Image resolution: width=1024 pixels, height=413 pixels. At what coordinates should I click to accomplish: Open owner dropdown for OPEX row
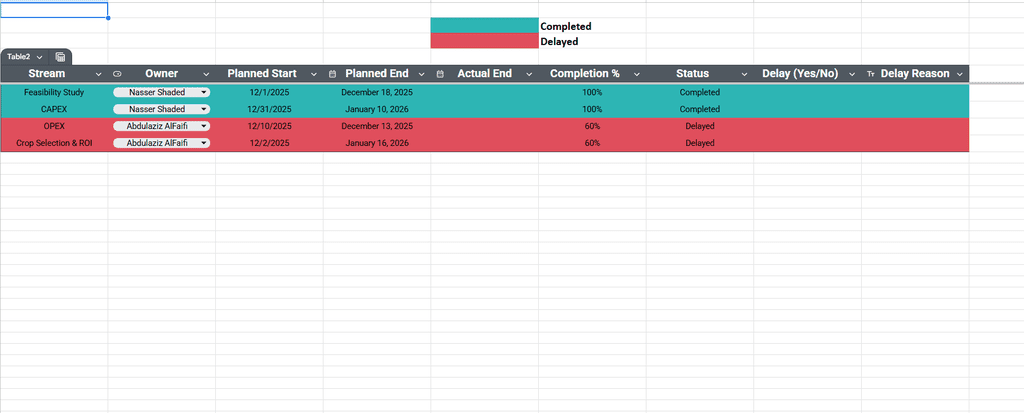(204, 126)
